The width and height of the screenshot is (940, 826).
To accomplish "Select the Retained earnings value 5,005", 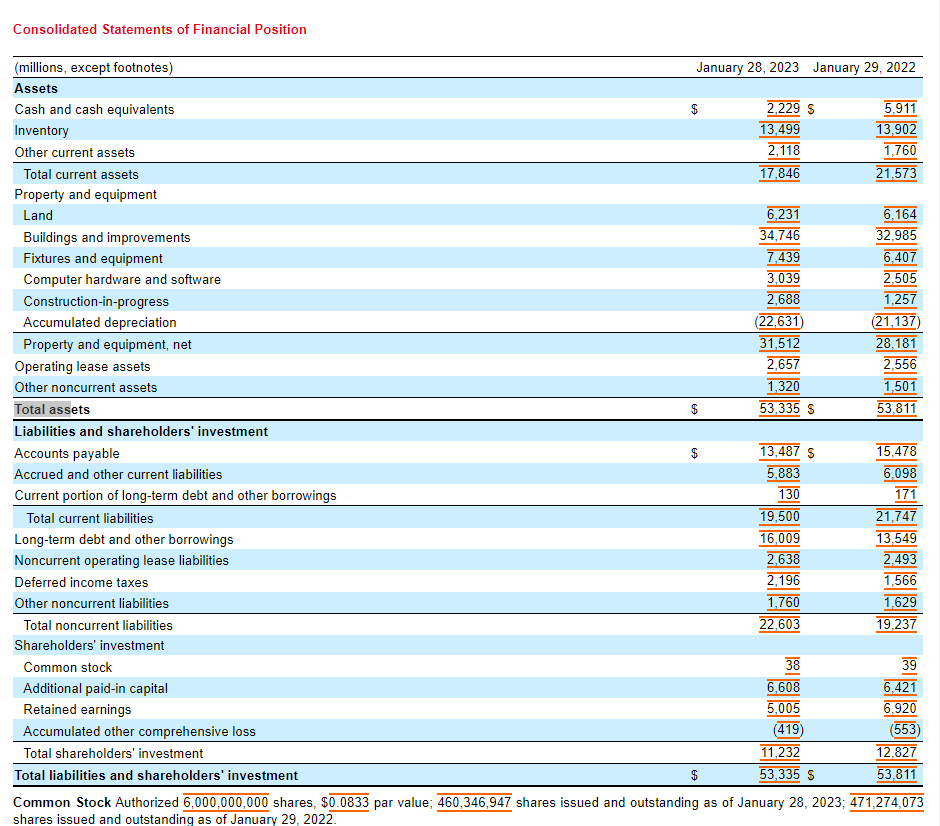I will coord(784,709).
